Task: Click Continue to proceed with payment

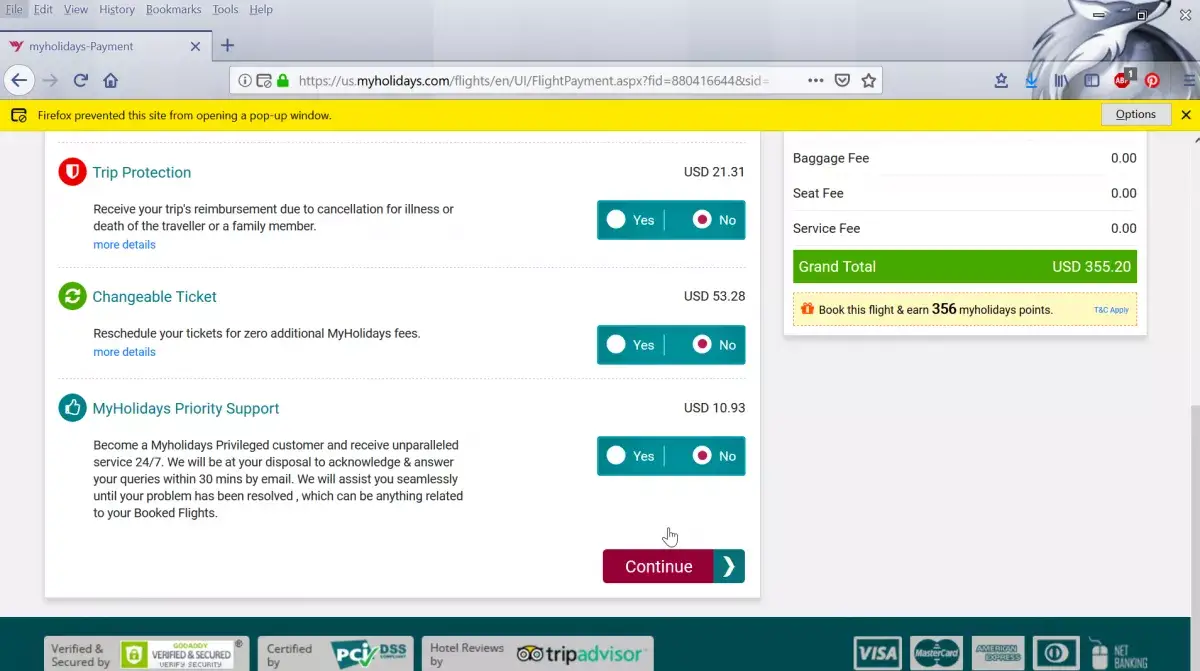Action: pos(658,566)
